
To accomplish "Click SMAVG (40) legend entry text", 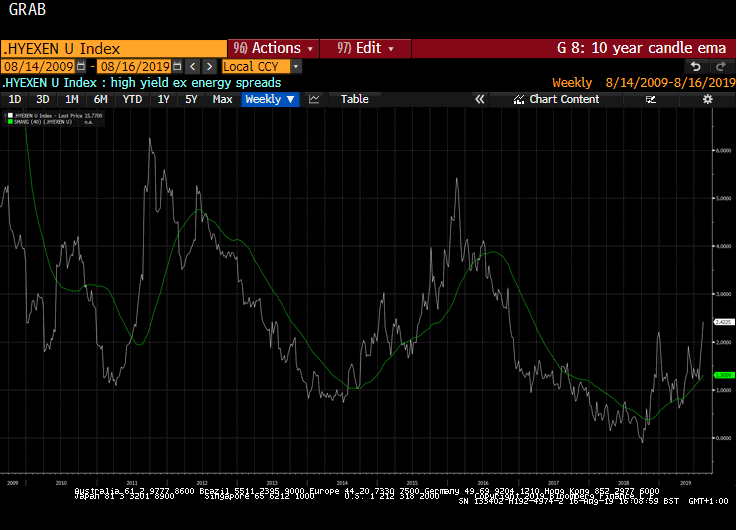I will [x=43, y=122].
